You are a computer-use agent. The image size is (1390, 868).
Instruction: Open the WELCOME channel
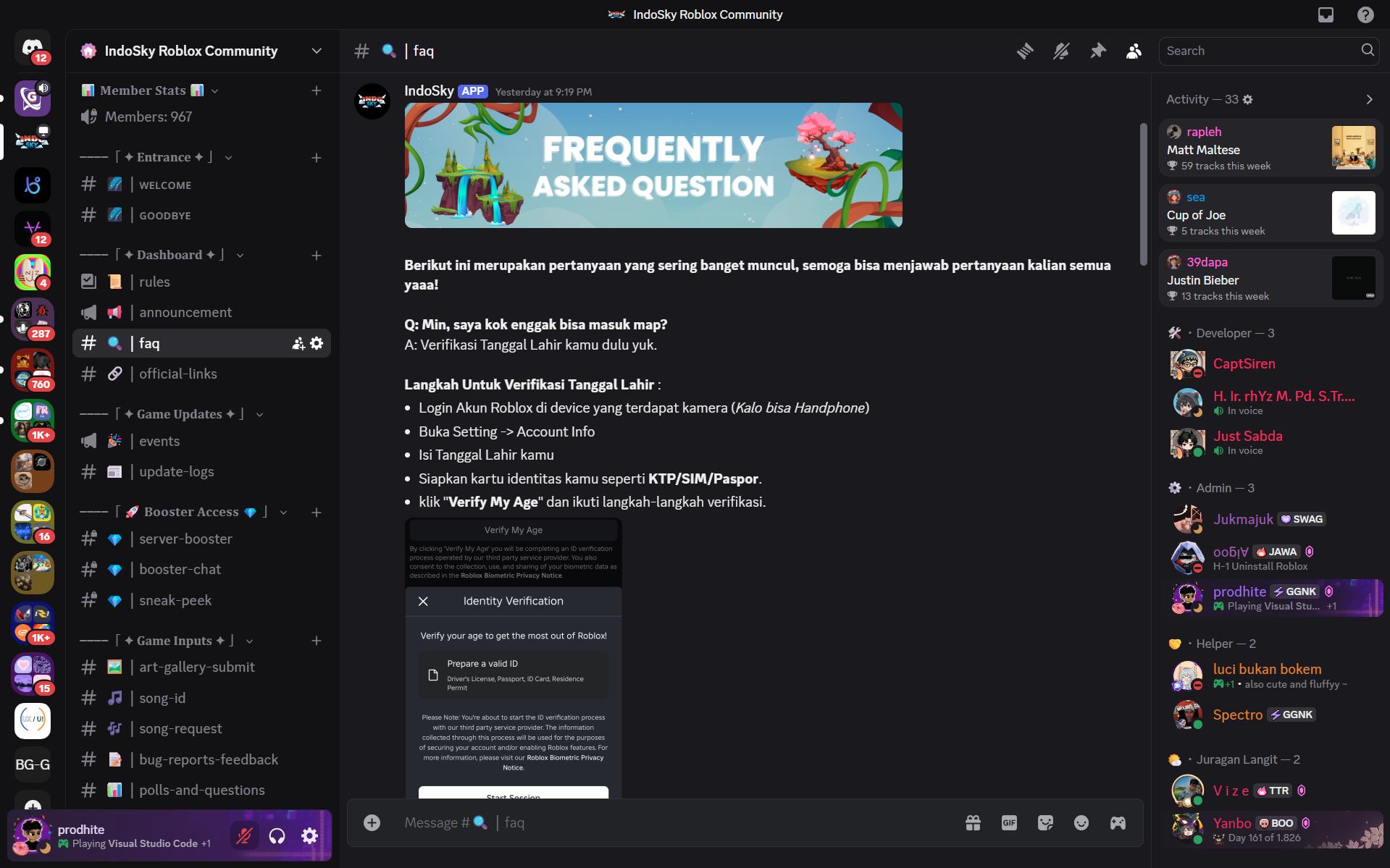(x=201, y=185)
